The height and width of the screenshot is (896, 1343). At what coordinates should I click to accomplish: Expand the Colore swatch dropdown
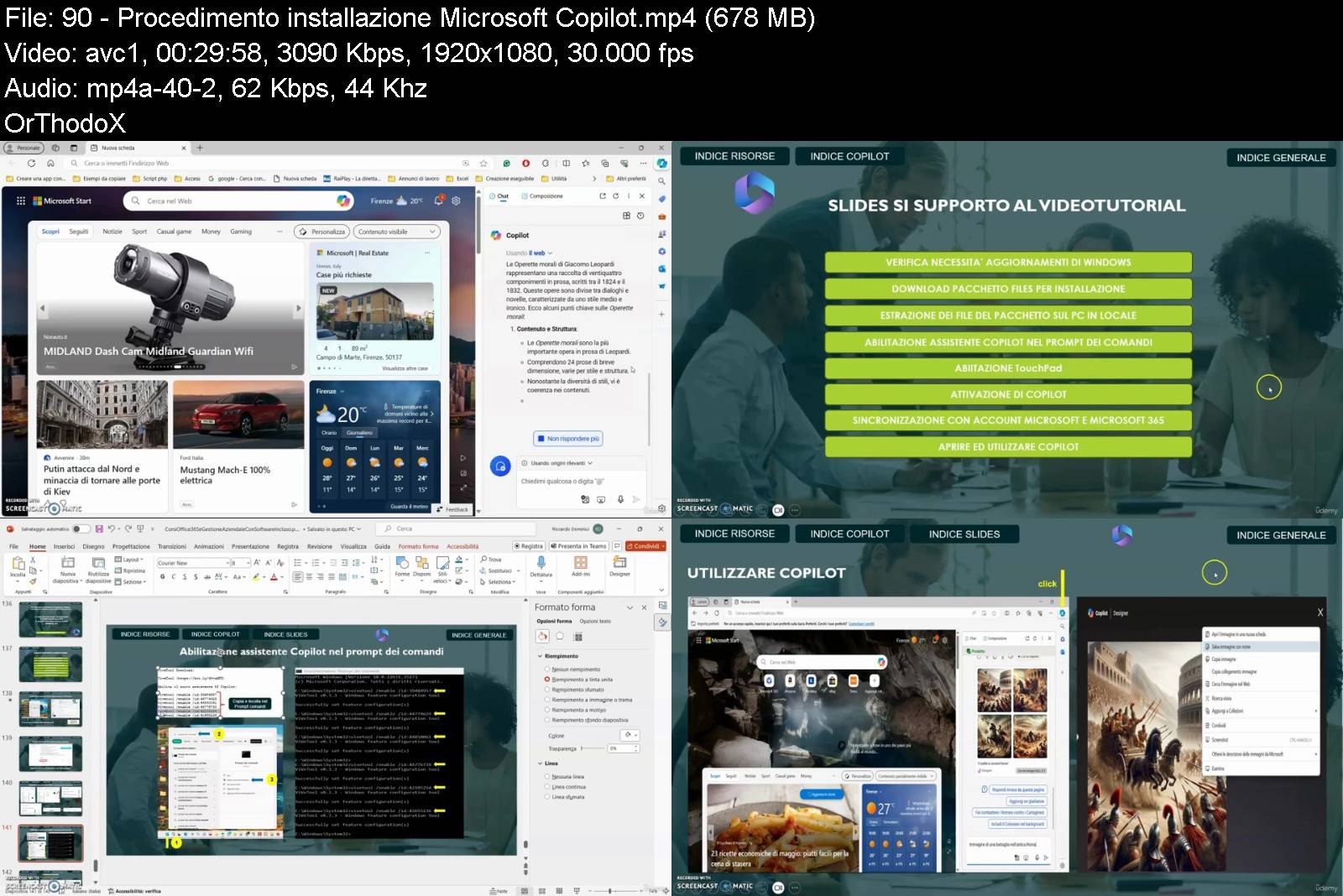pyautogui.click(x=635, y=736)
